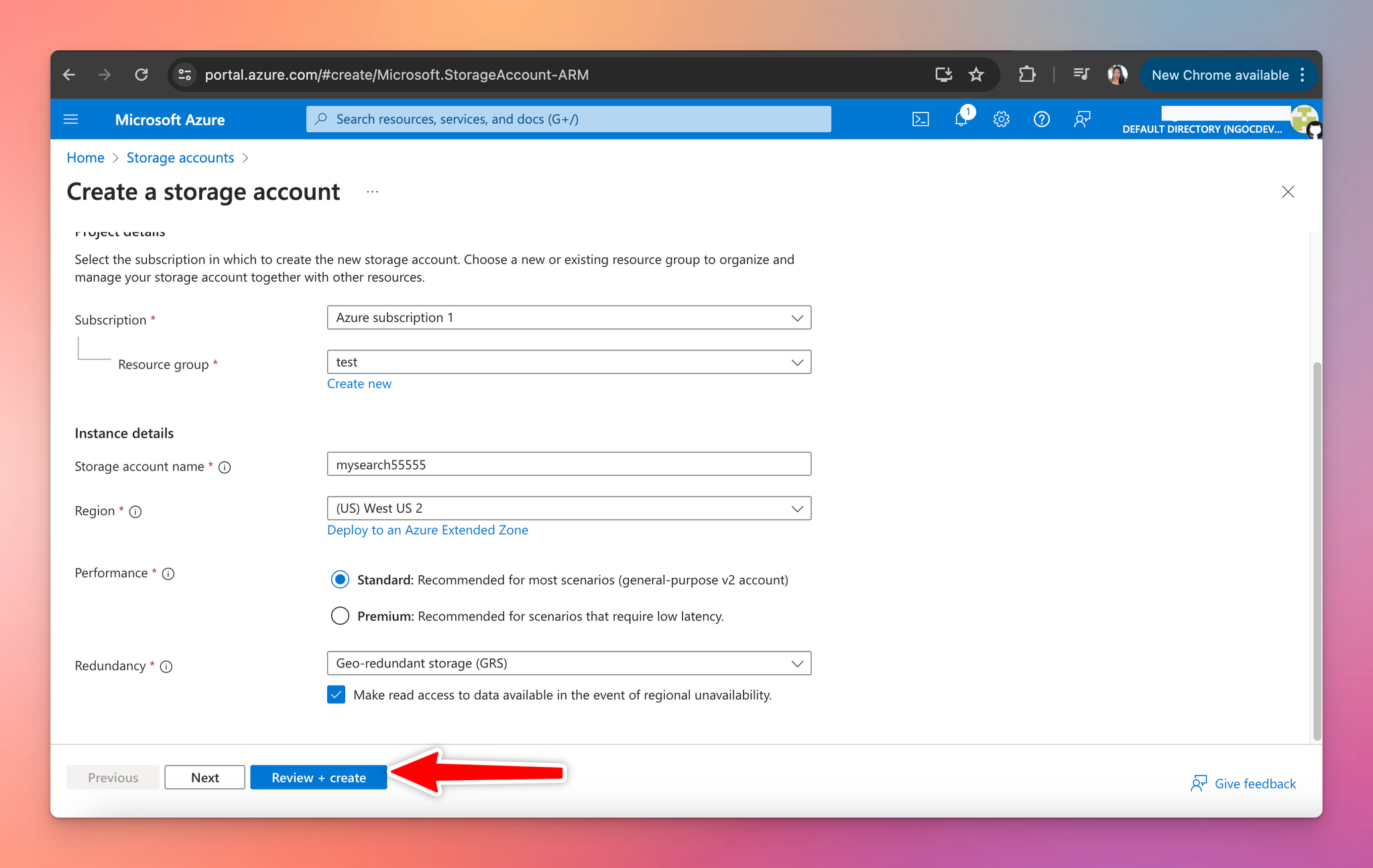Viewport: 1373px width, 868px height.
Task: Click the form's vertical scrollbar
Action: click(1317, 551)
